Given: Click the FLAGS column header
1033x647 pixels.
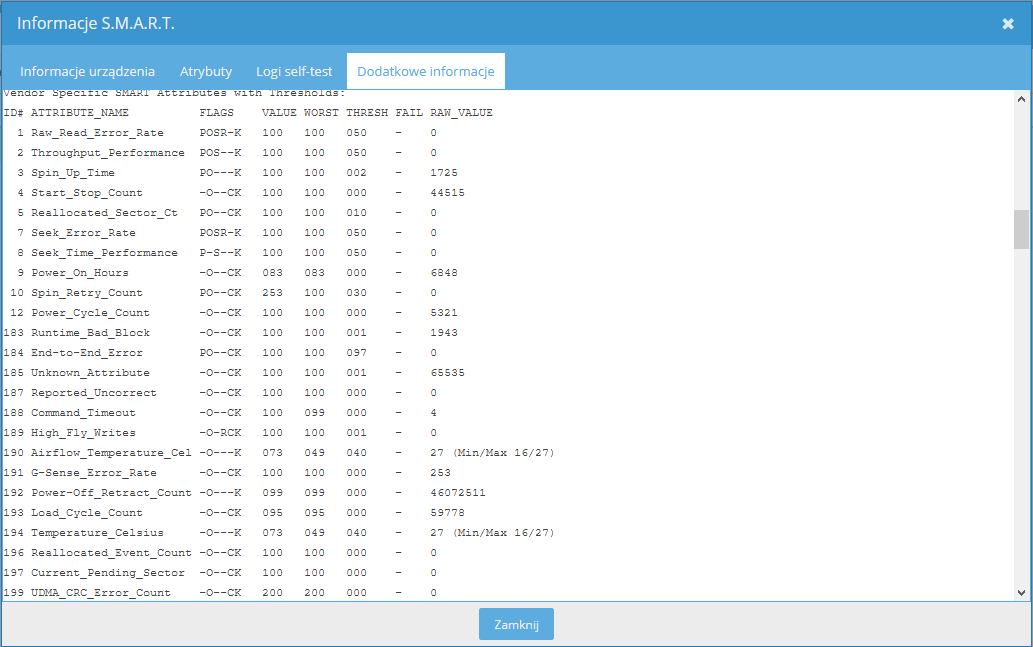Looking at the screenshot, I should (217, 113).
